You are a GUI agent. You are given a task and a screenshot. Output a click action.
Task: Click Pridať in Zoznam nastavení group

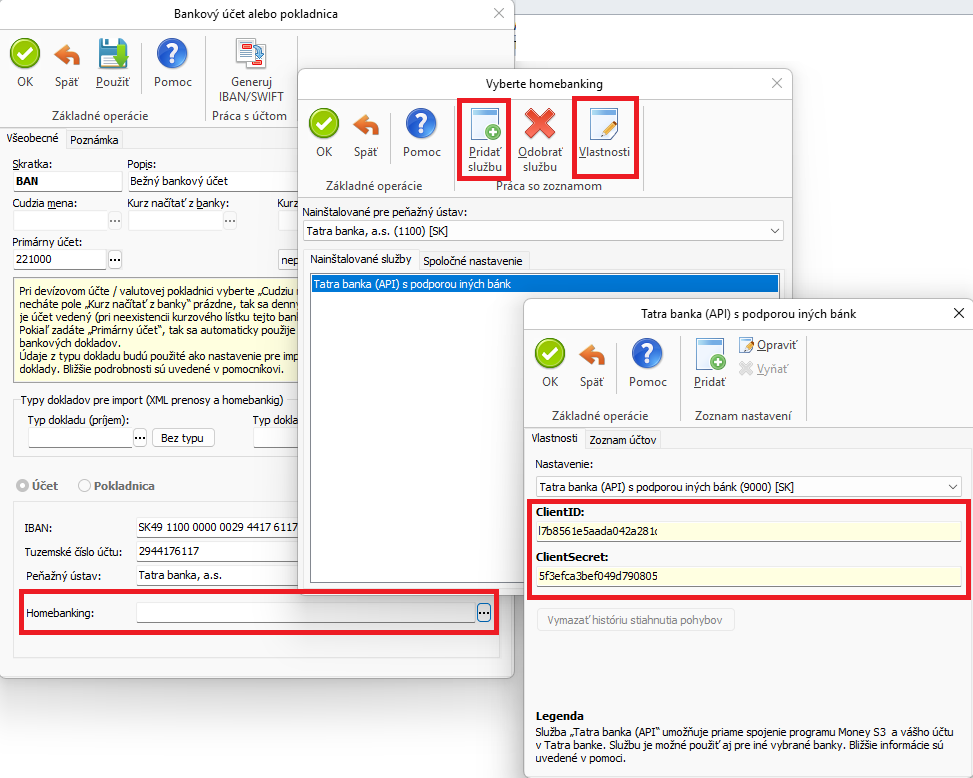click(x=709, y=357)
